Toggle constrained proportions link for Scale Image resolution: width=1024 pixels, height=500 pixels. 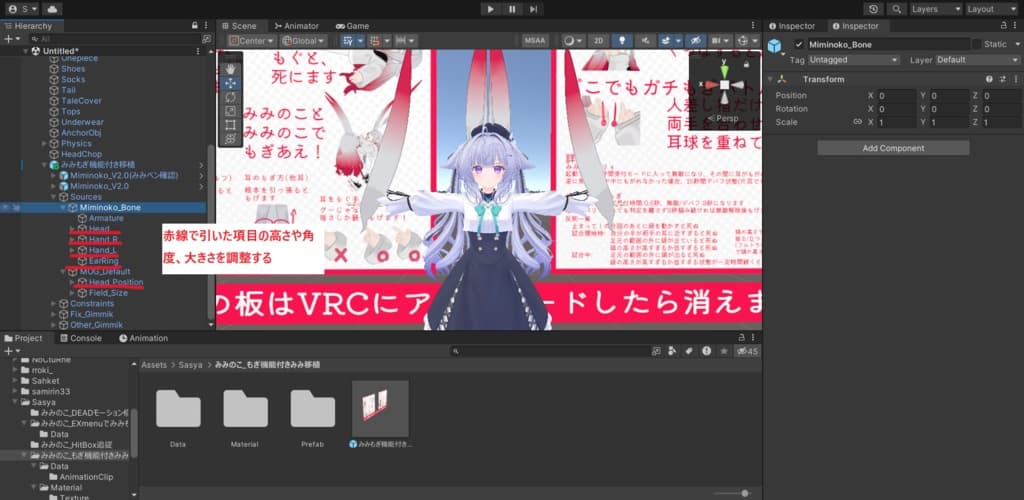(857, 122)
